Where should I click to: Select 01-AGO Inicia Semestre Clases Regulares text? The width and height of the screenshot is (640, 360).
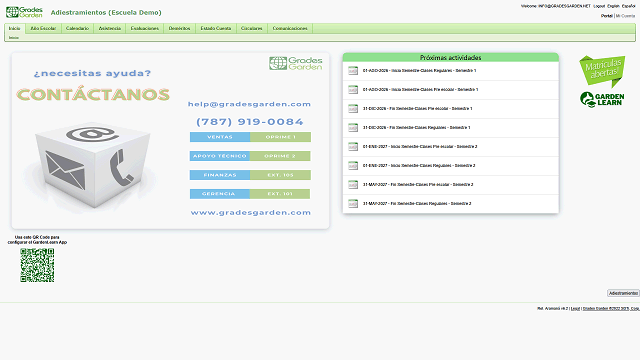point(420,71)
